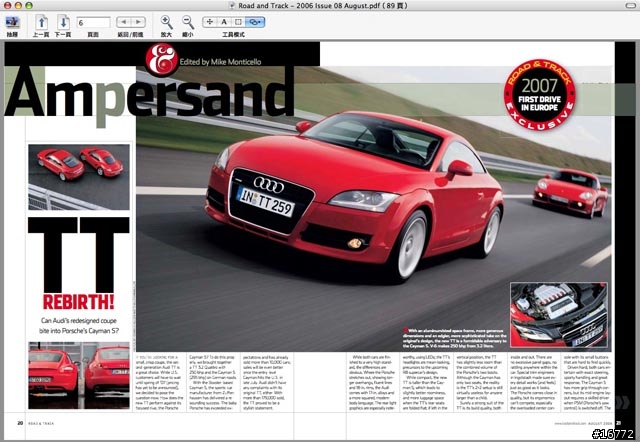
Task: Click the engine bay inset photo
Action: 559,315
